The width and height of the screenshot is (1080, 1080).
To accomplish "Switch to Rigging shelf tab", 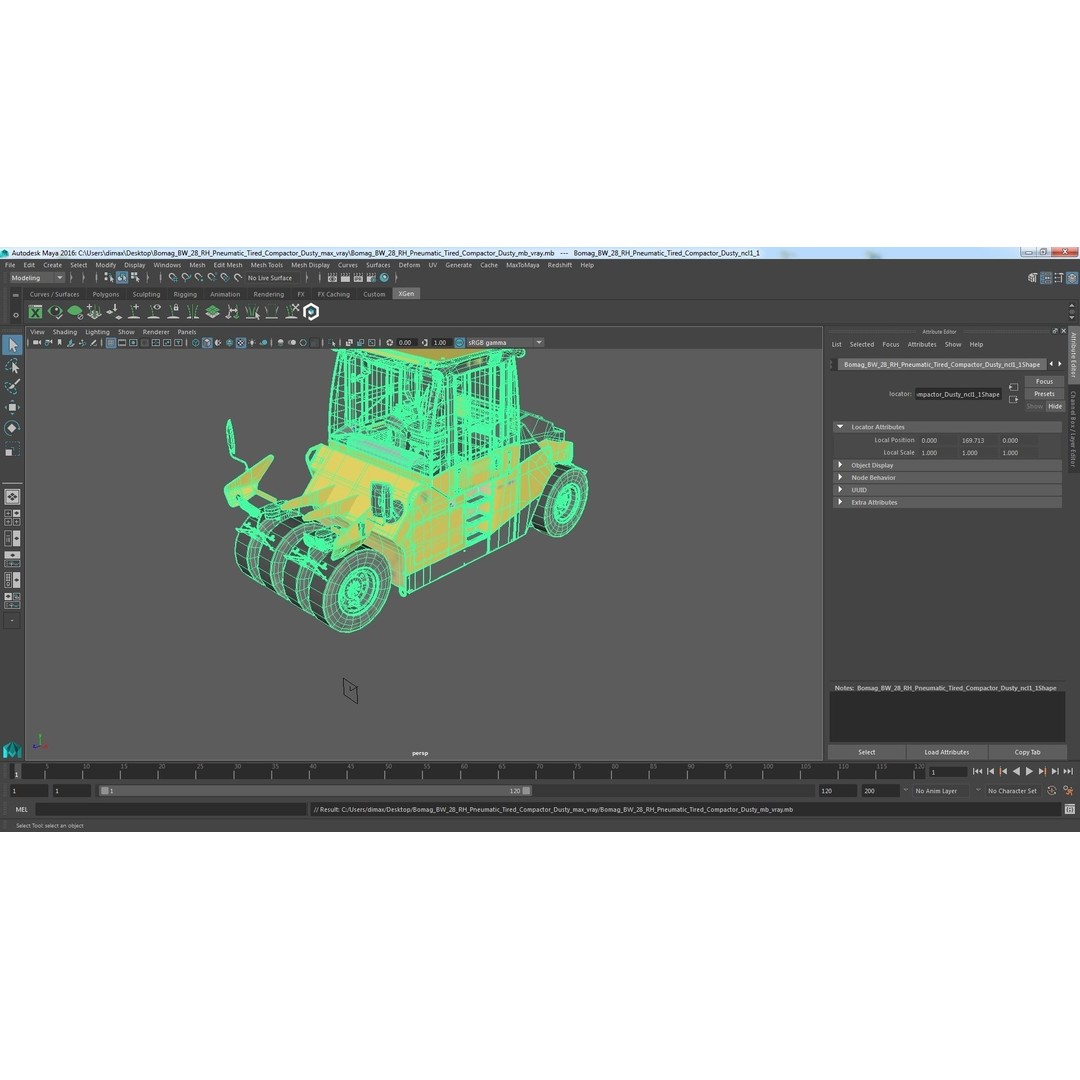I will coord(185,294).
